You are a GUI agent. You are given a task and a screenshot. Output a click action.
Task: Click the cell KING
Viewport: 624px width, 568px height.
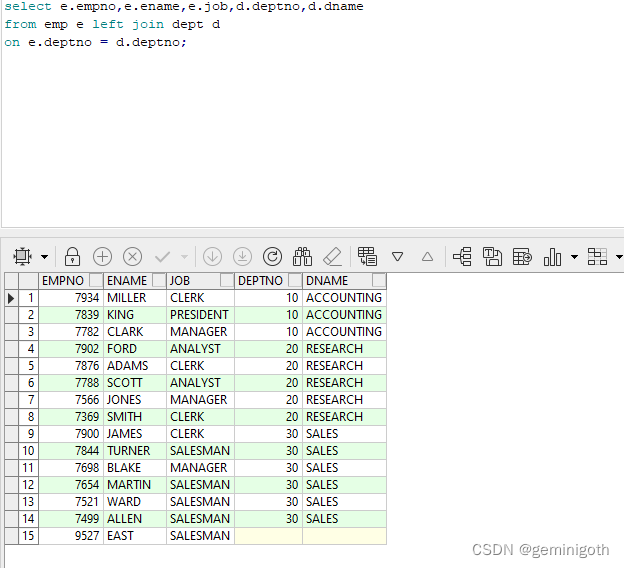tap(135, 315)
